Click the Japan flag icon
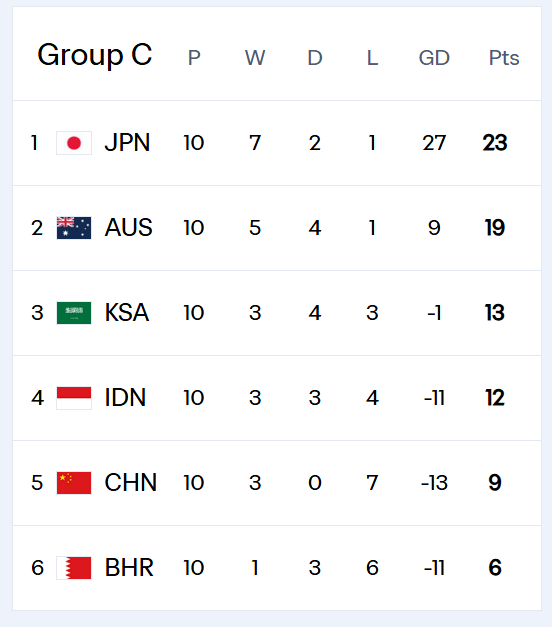 coord(74,143)
